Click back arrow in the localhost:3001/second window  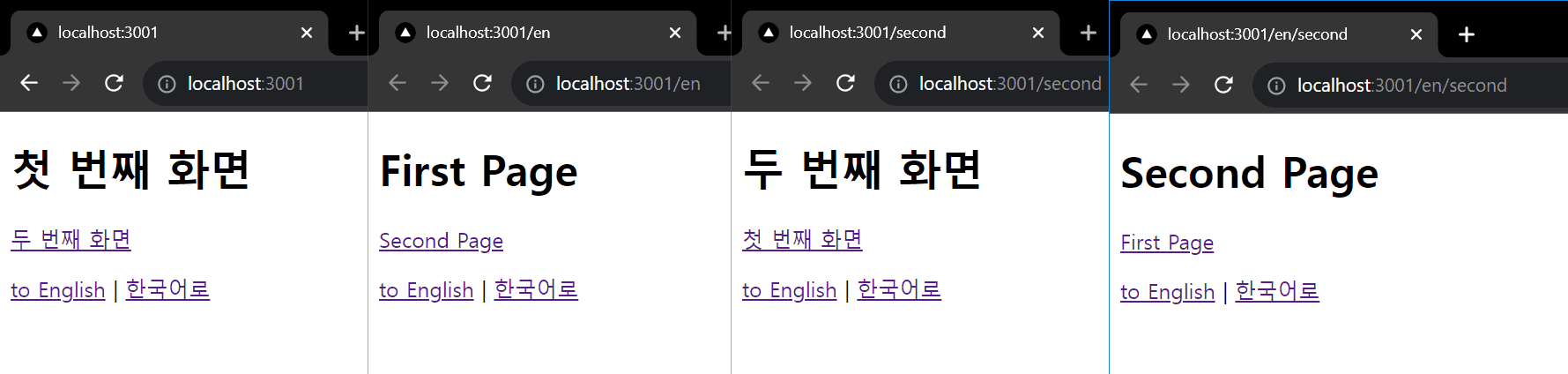[x=761, y=83]
